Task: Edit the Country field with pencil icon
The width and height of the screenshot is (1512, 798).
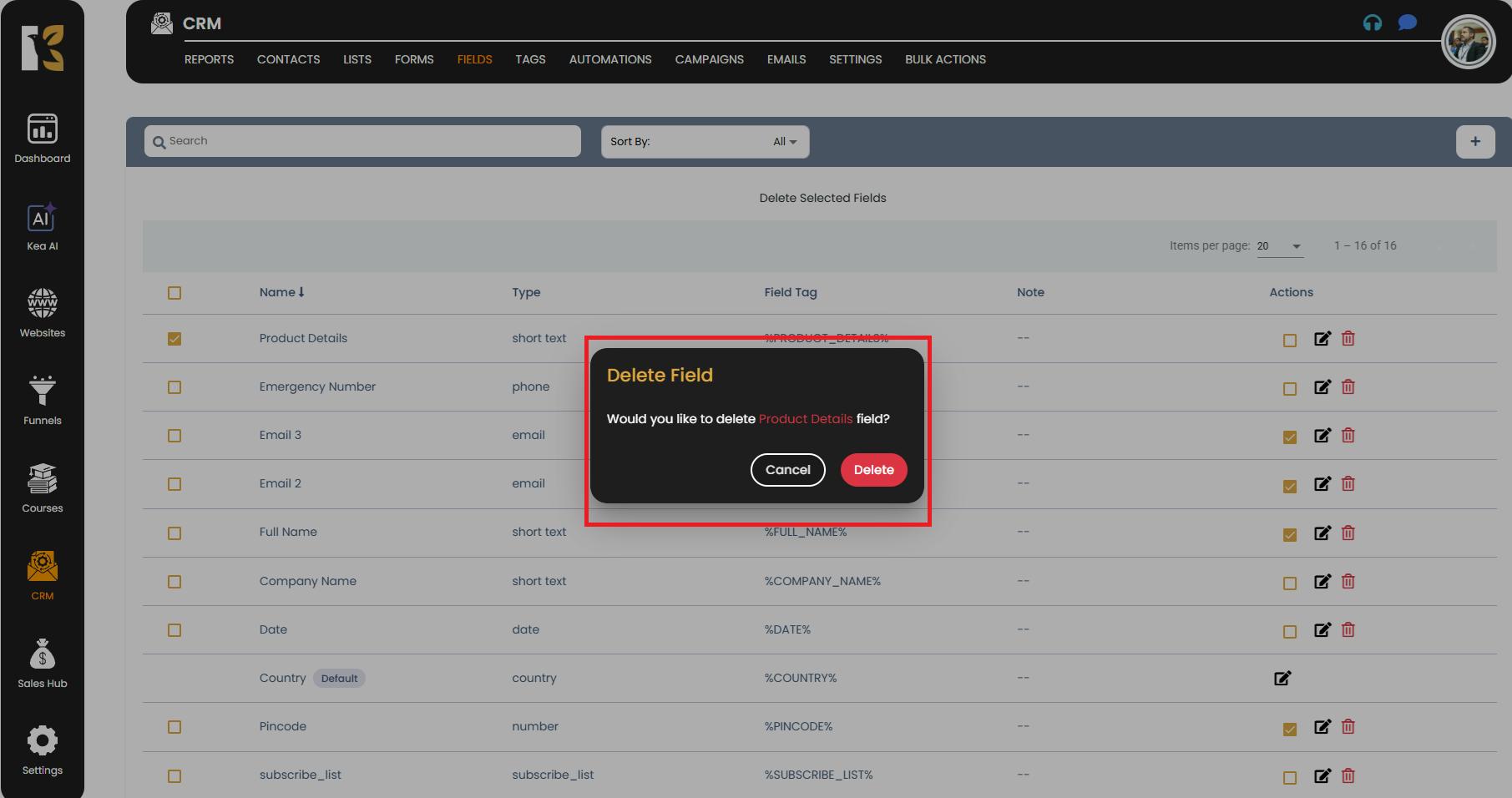Action: coord(1282,678)
